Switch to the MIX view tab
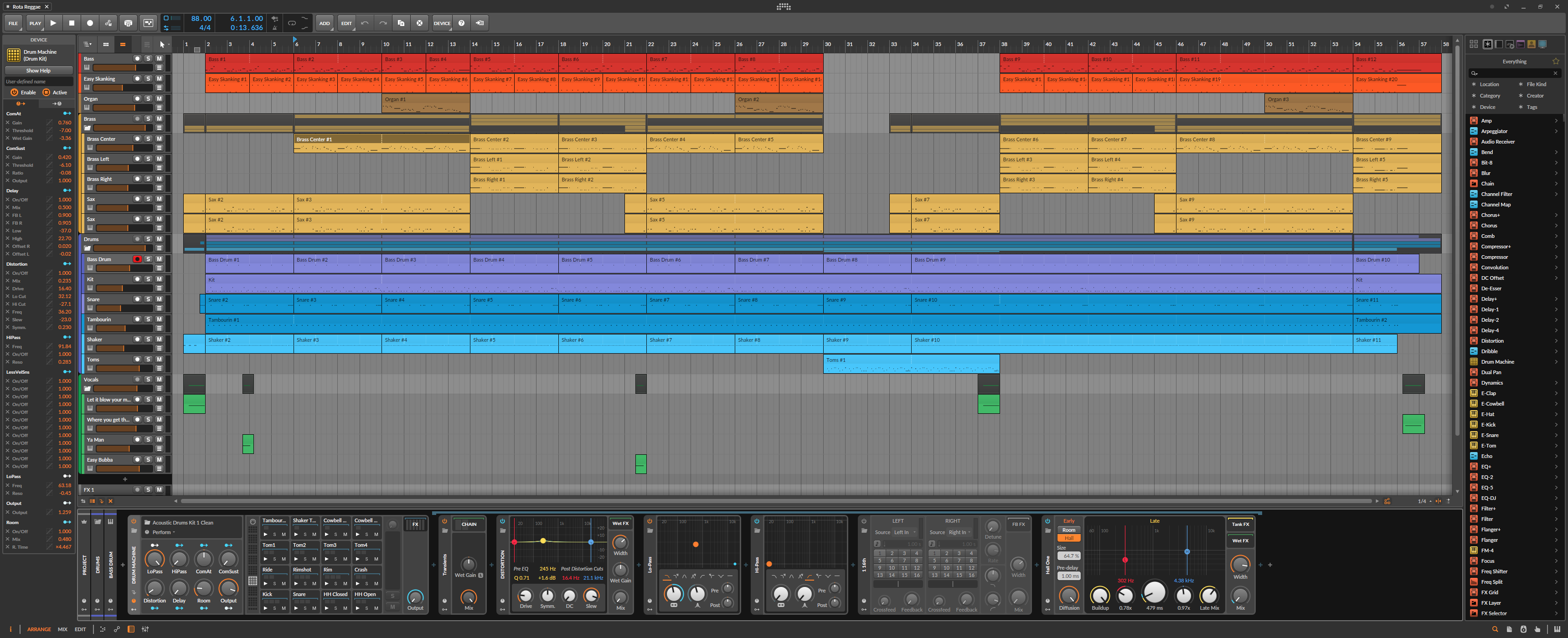This screenshot has height=638, width=1568. pyautogui.click(x=63, y=629)
